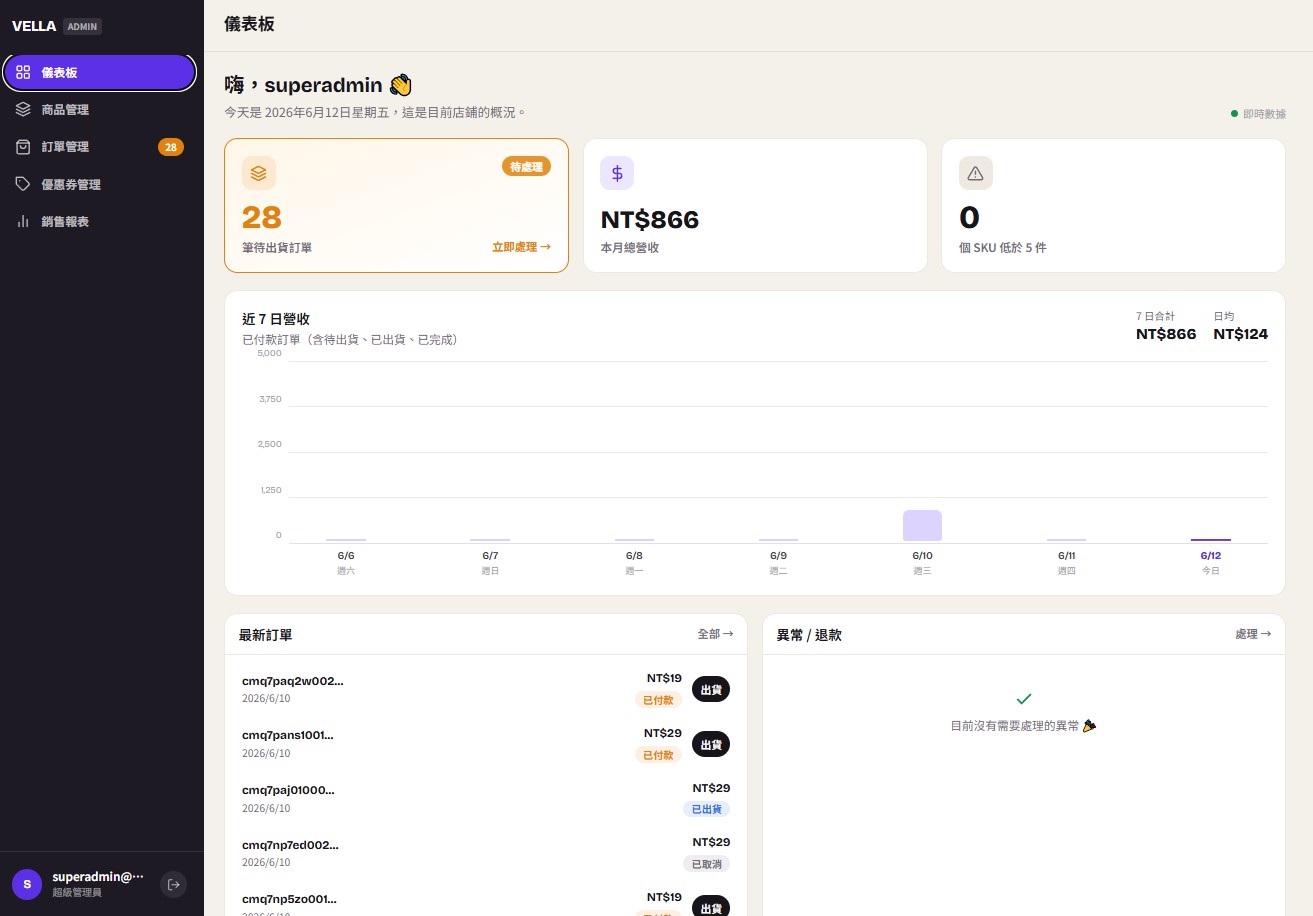This screenshot has height=916, width=1313.
Task: Click the shopping bag icon beside 訂單管理
Action: coord(23,147)
